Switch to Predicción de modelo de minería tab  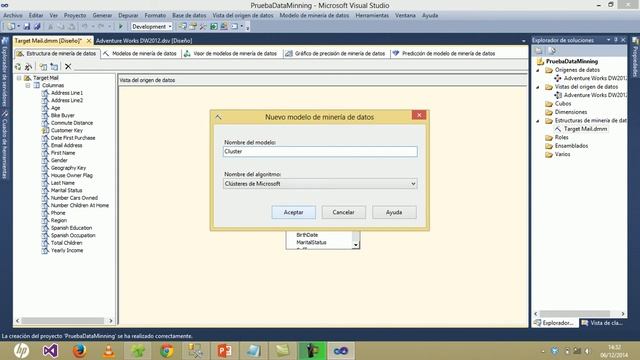coord(444,53)
